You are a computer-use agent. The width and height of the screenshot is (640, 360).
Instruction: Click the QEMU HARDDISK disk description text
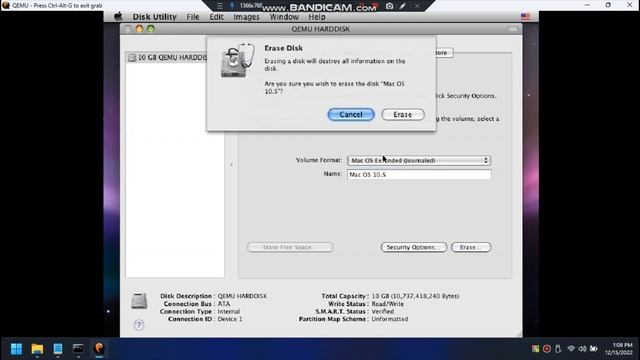tap(242, 296)
